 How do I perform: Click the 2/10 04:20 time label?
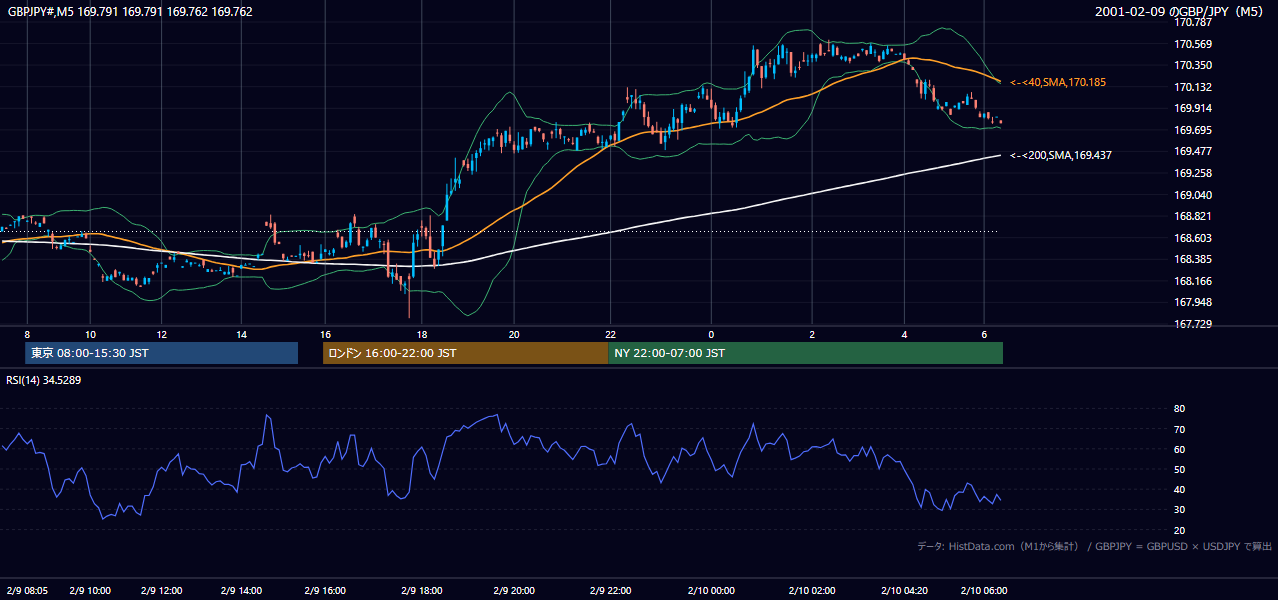pyautogui.click(x=904, y=591)
